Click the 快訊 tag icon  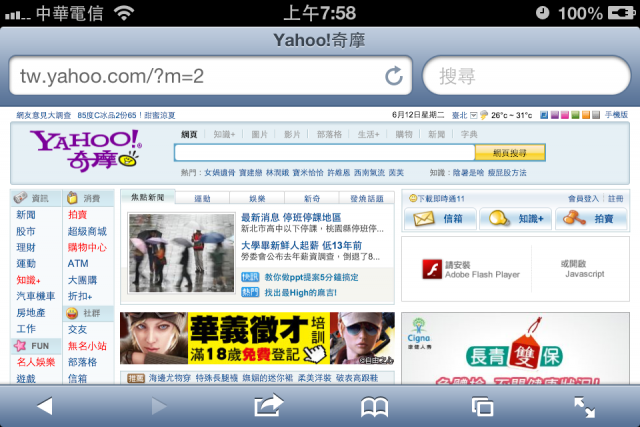tap(250, 277)
